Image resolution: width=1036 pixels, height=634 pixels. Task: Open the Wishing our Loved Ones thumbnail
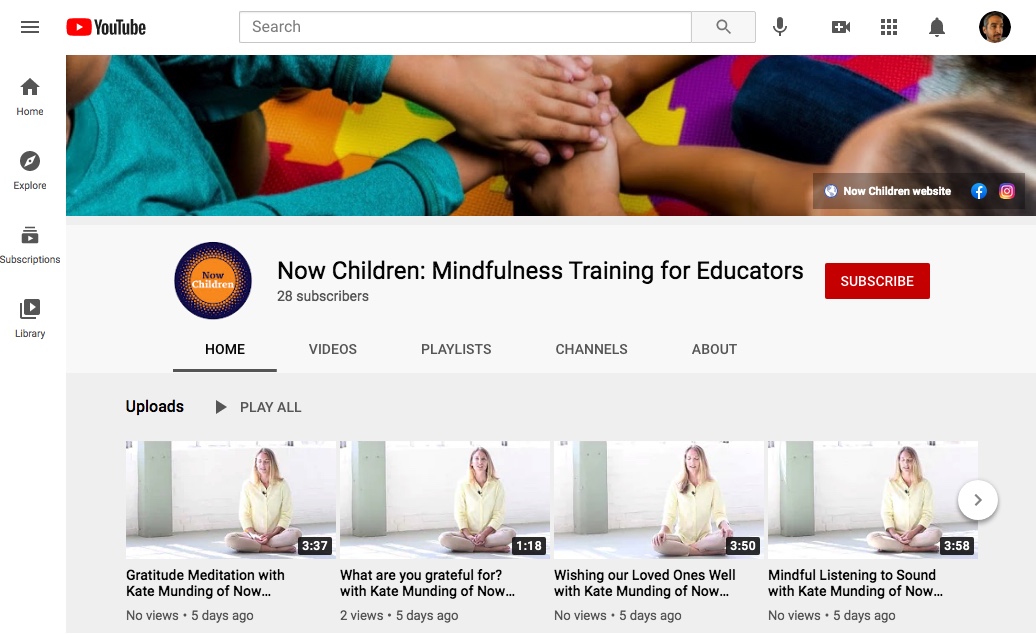point(659,500)
